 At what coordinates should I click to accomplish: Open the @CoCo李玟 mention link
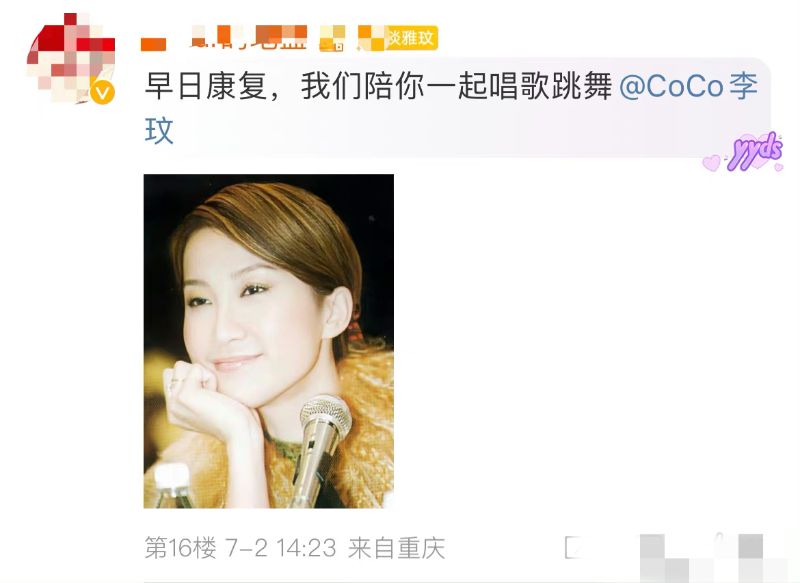688,86
